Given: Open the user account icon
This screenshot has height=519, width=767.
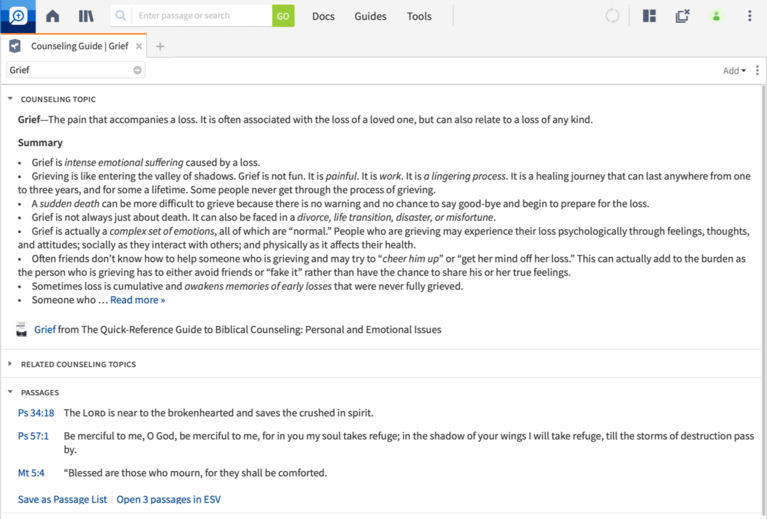Looking at the screenshot, I should tap(716, 16).
